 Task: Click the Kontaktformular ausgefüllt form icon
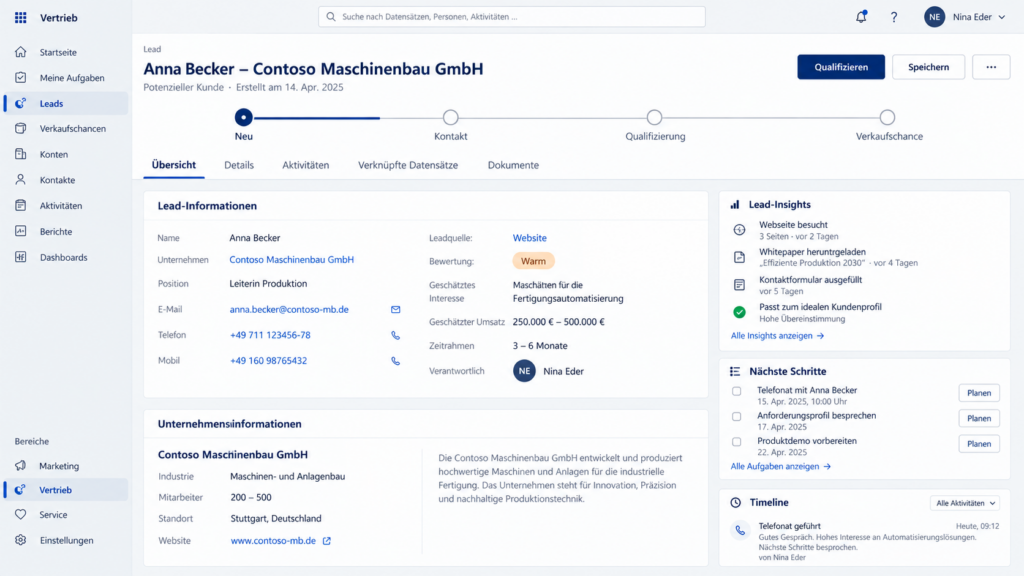click(x=739, y=285)
